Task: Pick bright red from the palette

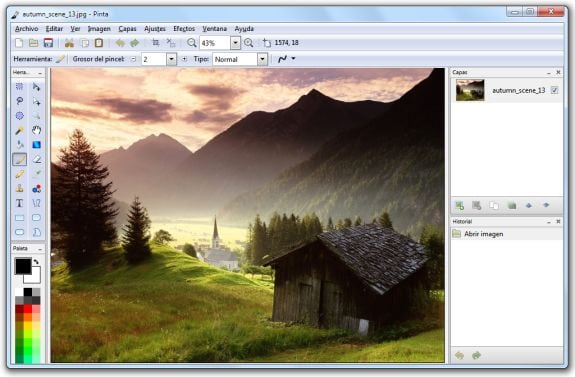Action: [28, 309]
